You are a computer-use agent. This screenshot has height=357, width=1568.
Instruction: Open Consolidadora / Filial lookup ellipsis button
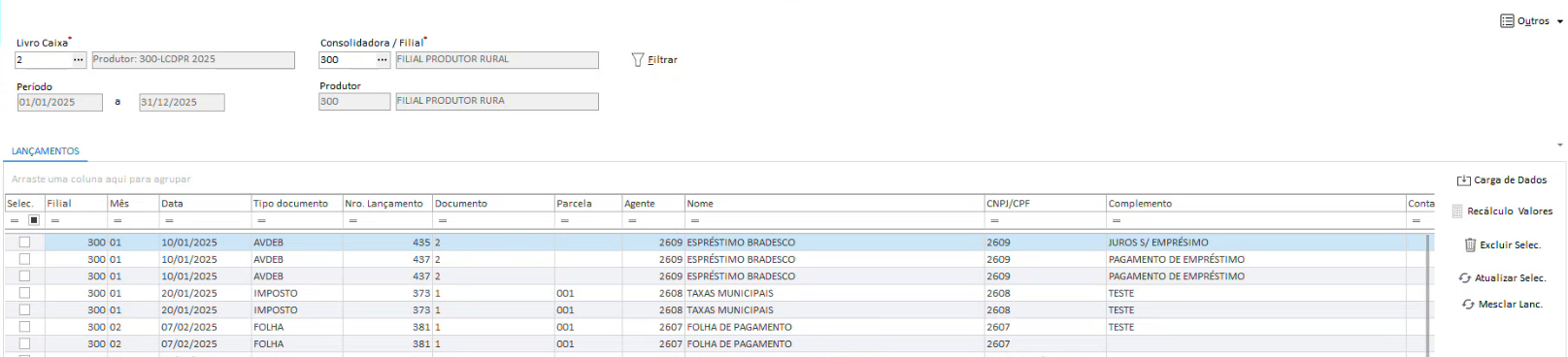point(383,60)
